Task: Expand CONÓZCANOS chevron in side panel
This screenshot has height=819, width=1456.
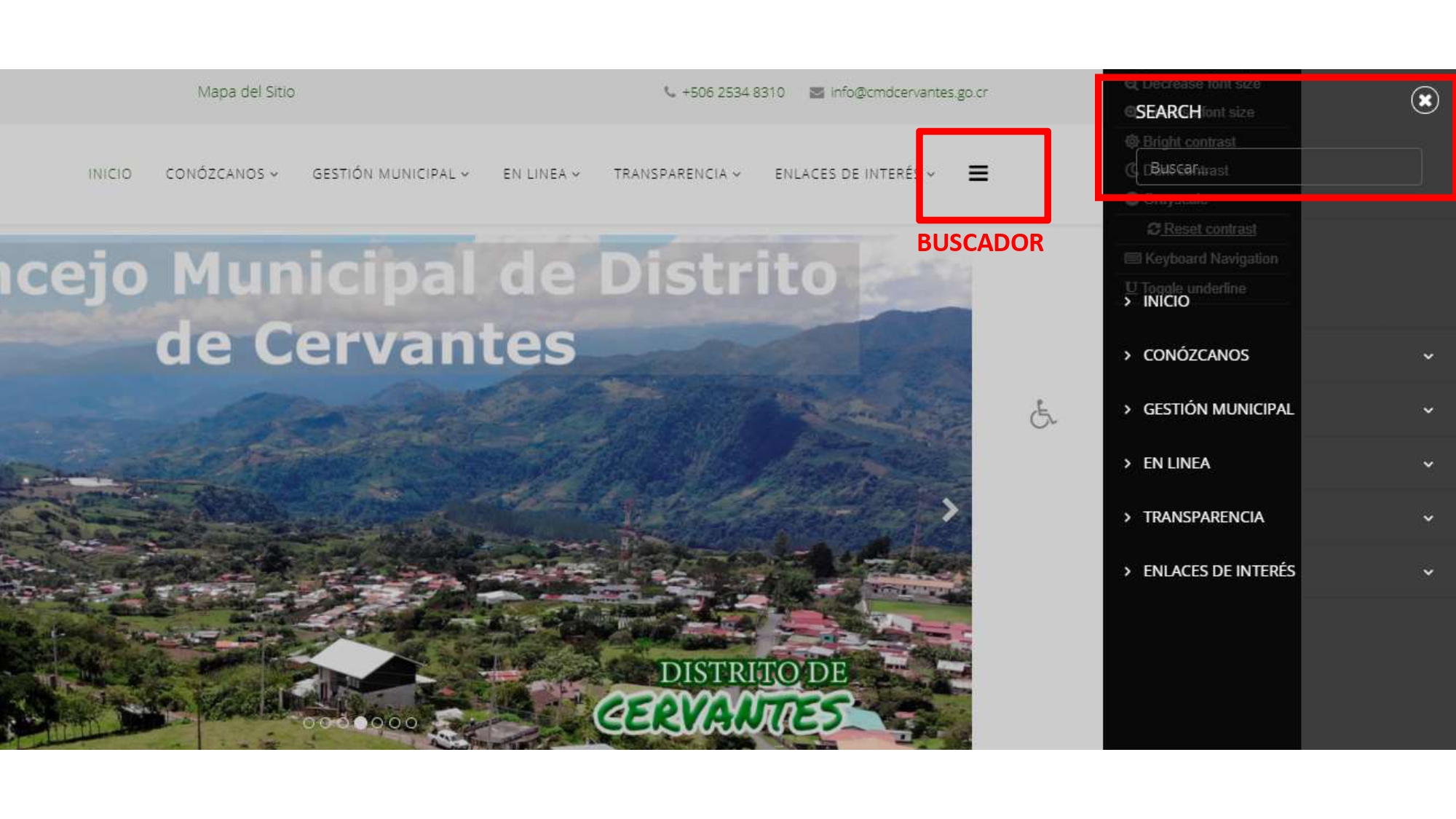Action: point(1428,356)
